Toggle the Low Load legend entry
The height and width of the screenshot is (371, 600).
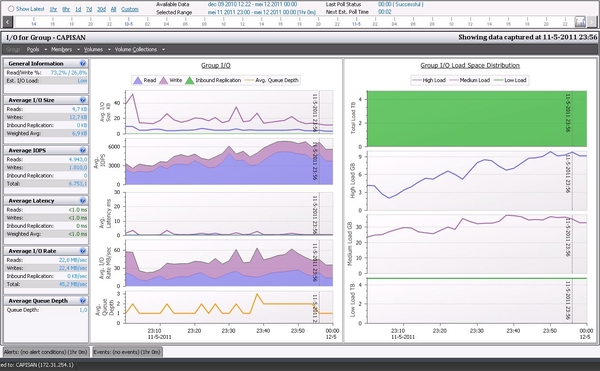(x=510, y=80)
